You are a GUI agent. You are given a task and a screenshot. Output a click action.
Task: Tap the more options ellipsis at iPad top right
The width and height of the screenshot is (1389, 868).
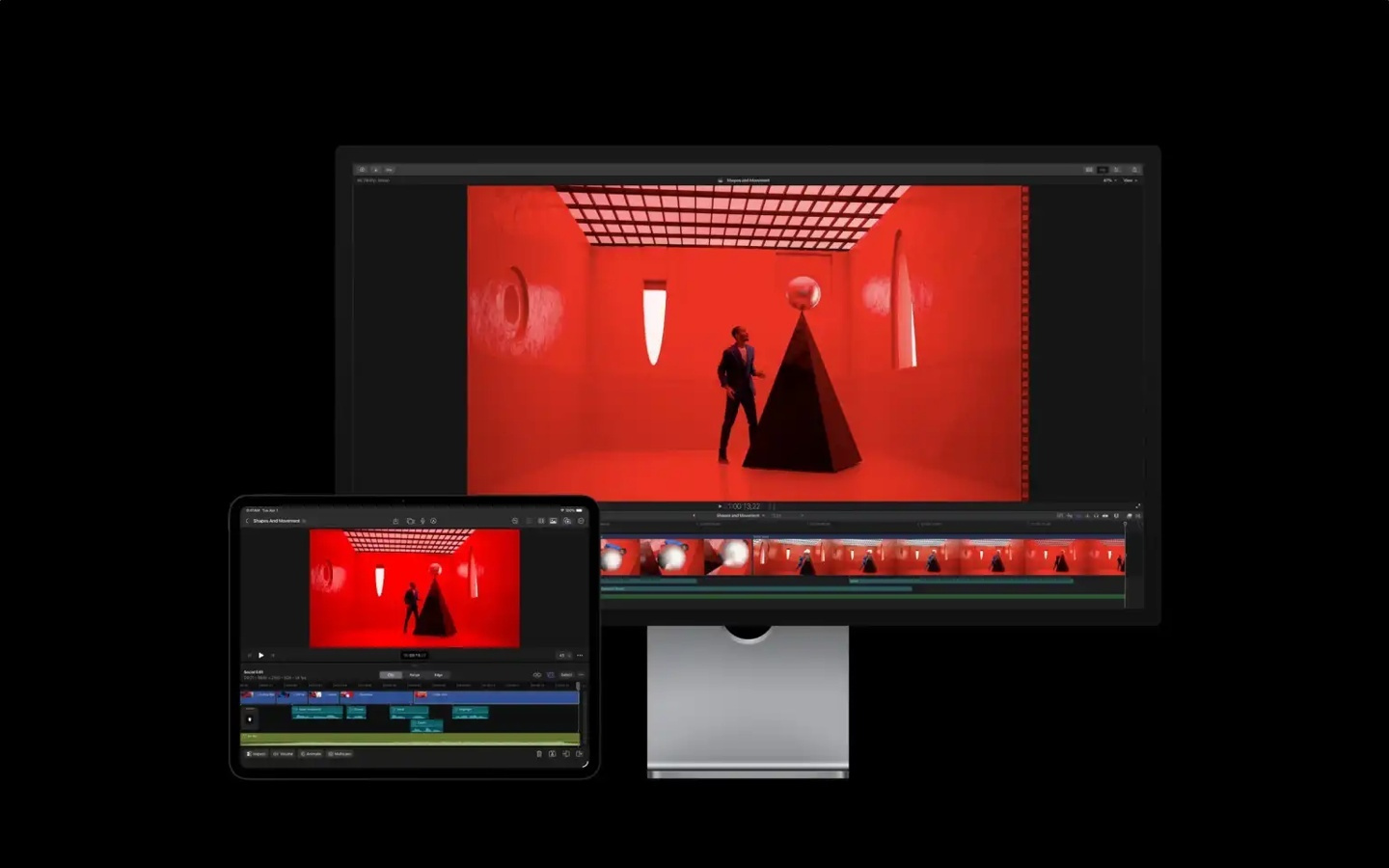click(x=581, y=521)
